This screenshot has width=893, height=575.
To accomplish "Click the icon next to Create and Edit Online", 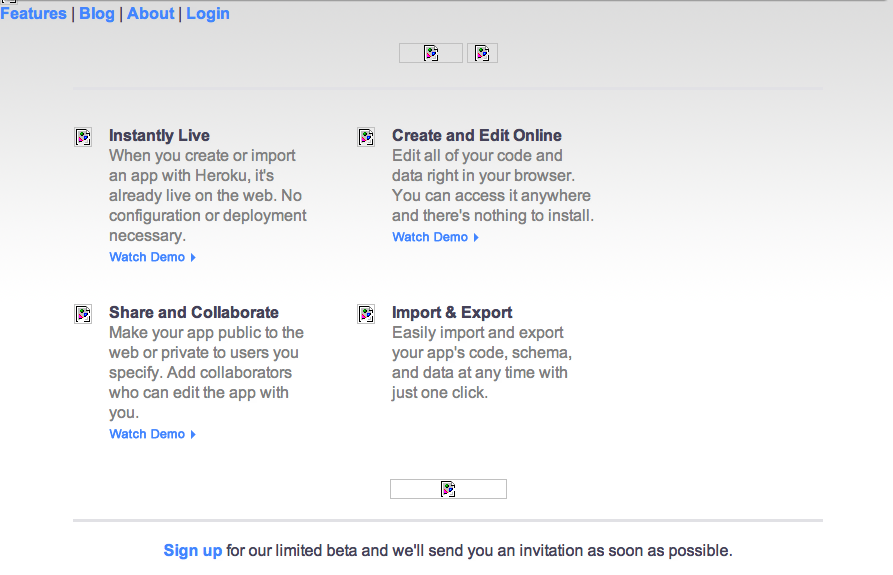I will (x=366, y=137).
